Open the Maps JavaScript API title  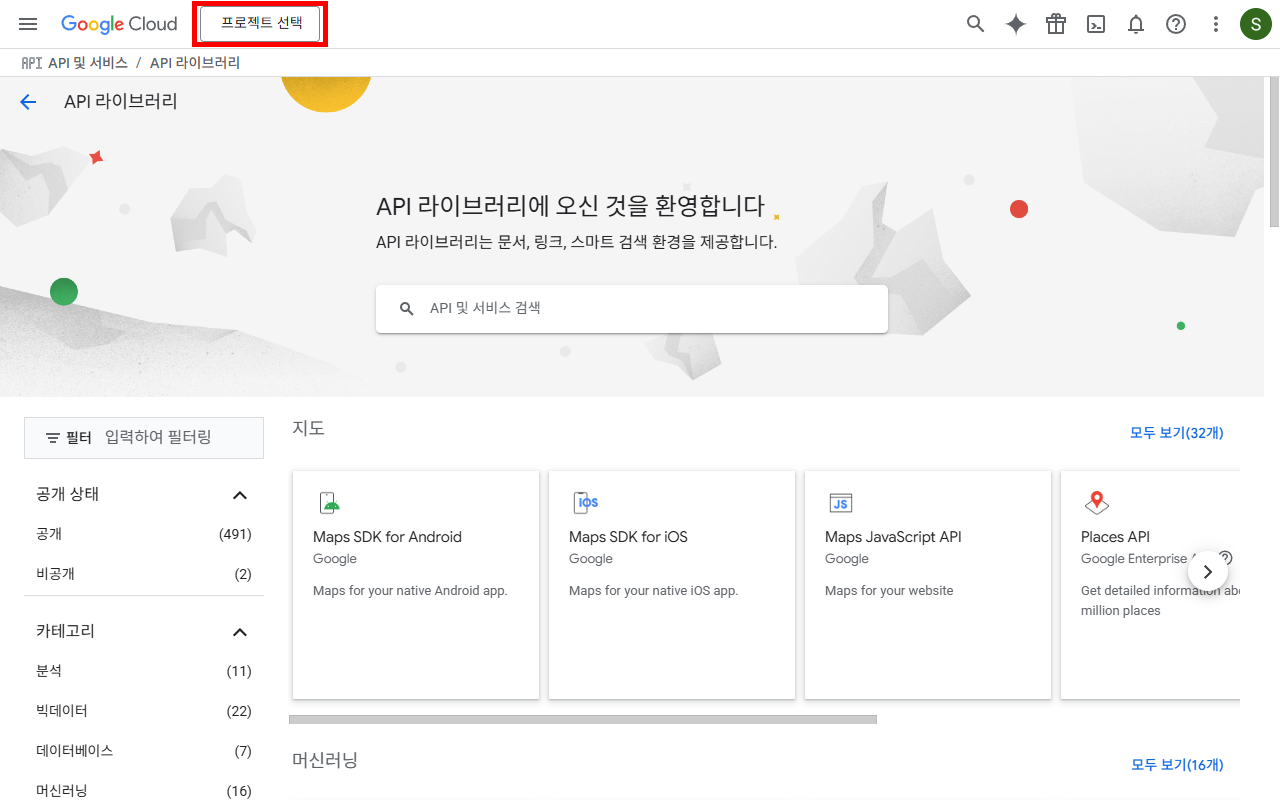(x=893, y=537)
